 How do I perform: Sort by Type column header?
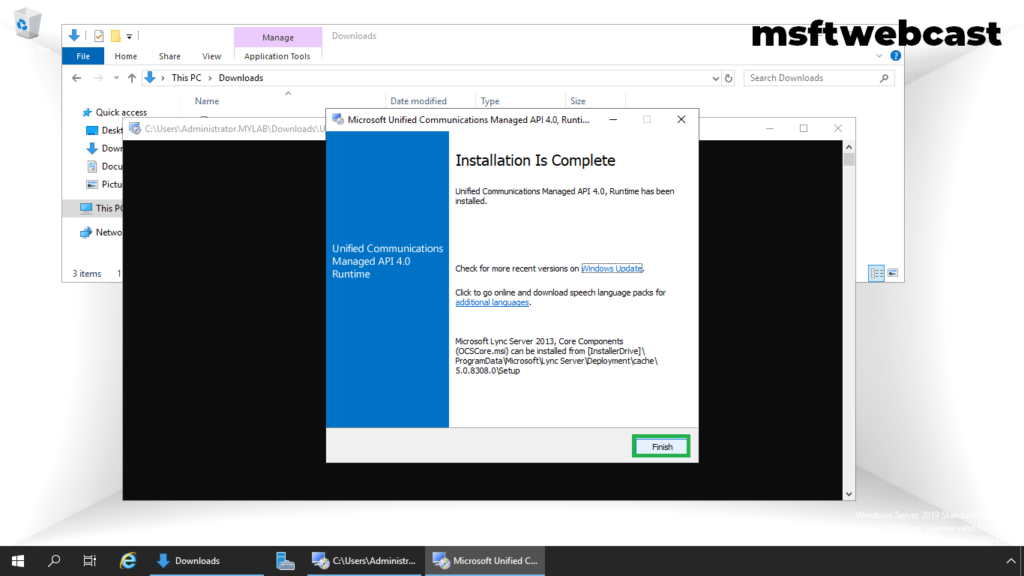[490, 101]
